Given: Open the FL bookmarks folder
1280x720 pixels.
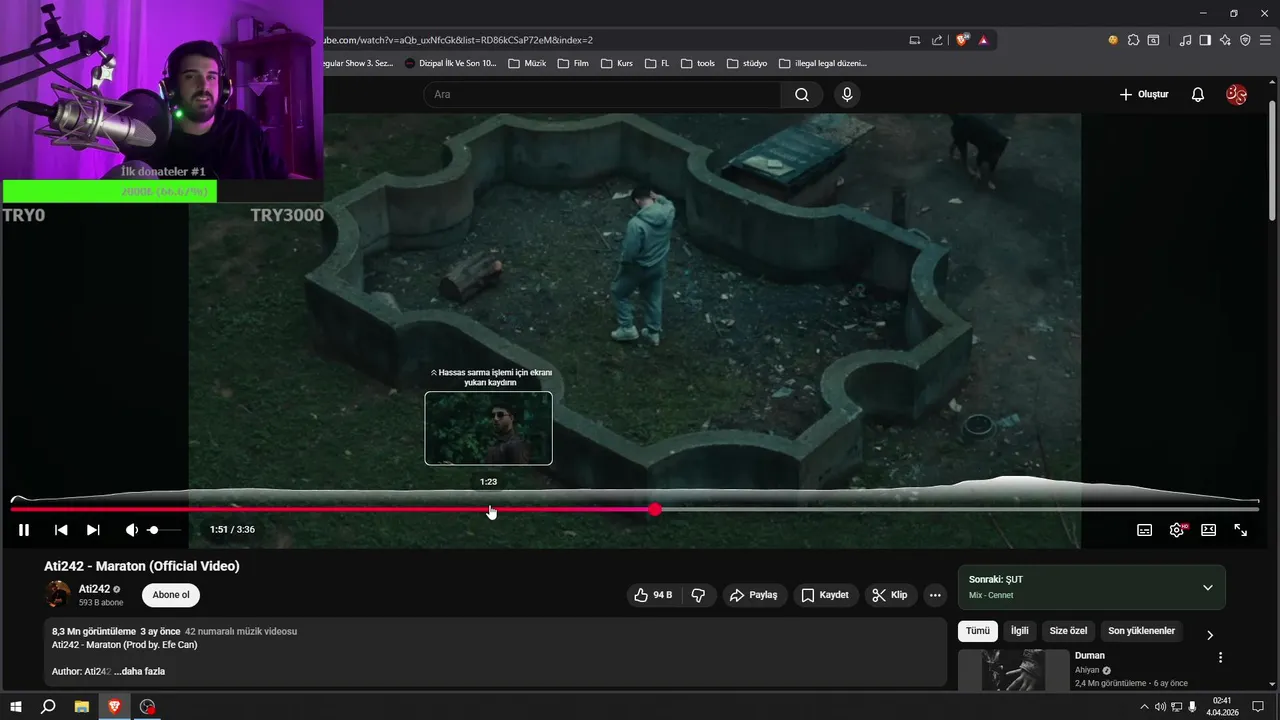Looking at the screenshot, I should [655, 63].
